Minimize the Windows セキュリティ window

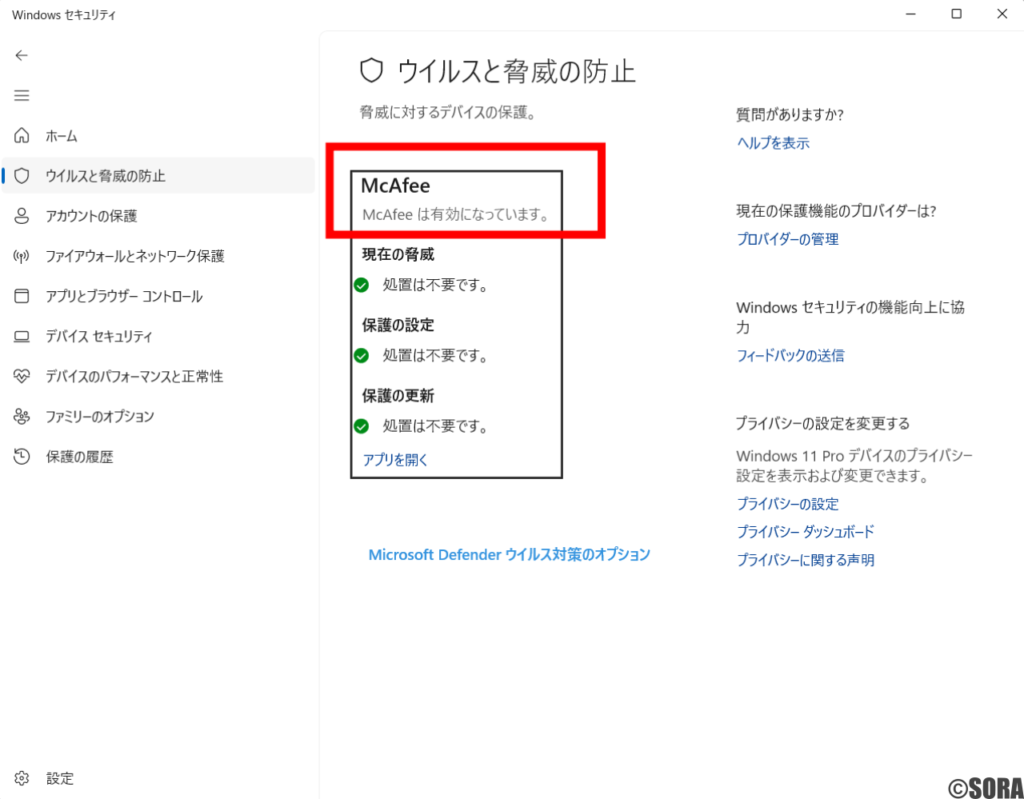tap(911, 14)
